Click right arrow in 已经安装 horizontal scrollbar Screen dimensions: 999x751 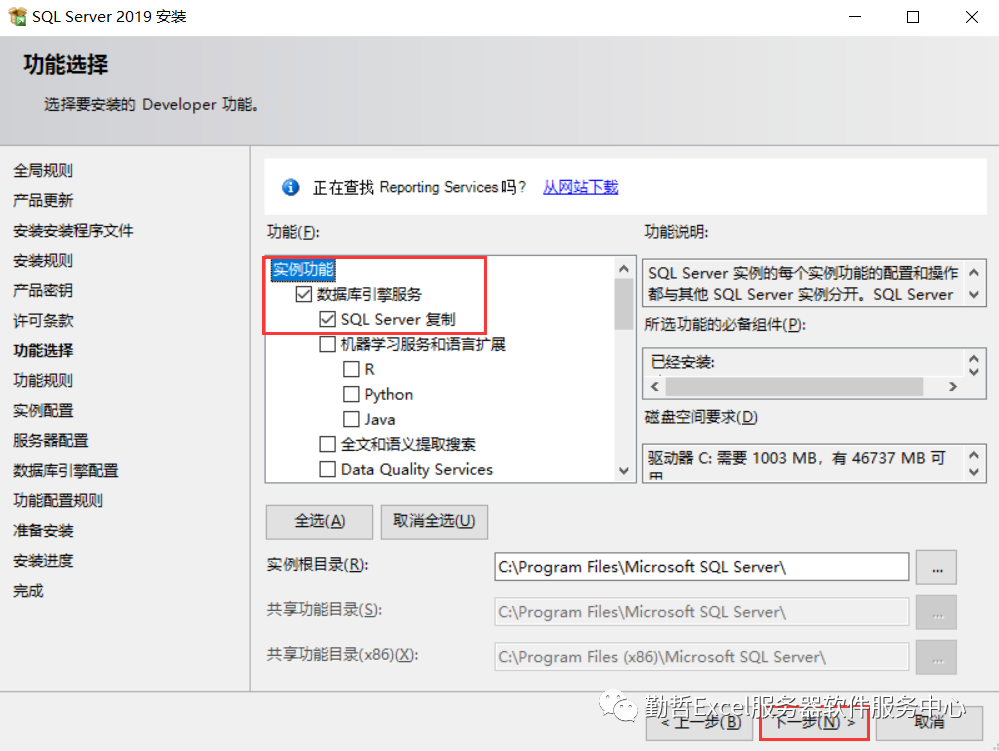(x=952, y=387)
